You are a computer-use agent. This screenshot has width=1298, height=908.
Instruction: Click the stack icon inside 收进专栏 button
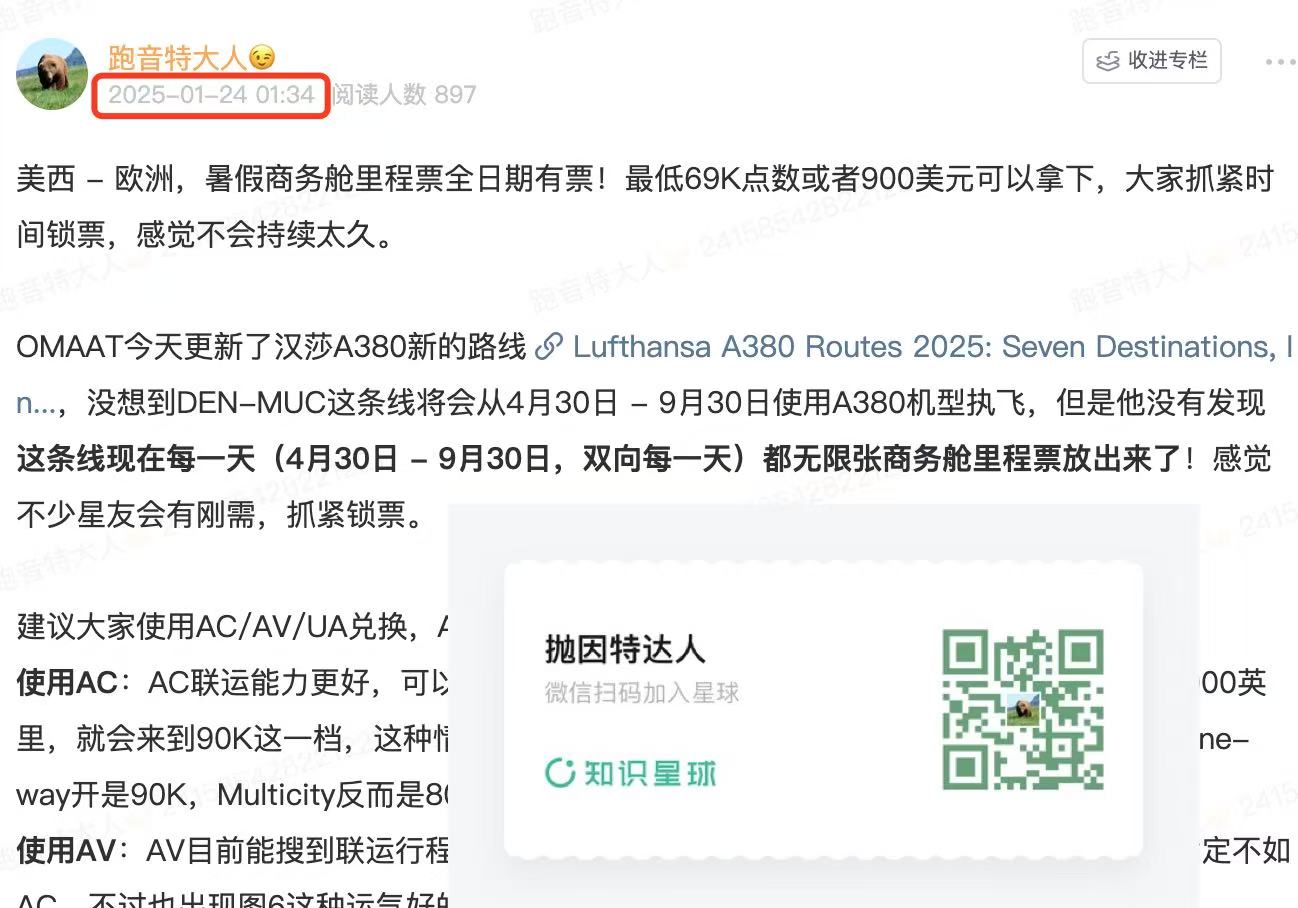click(x=1108, y=61)
